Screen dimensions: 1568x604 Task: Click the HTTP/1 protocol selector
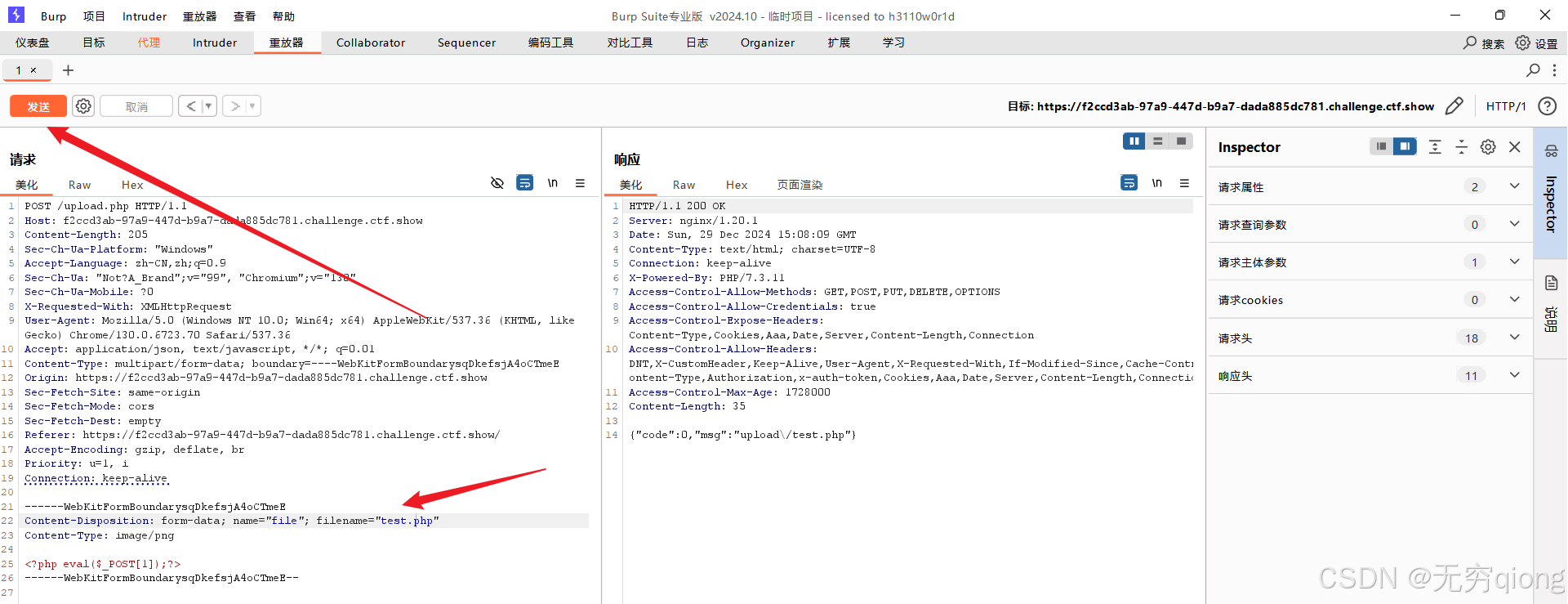tap(1506, 106)
